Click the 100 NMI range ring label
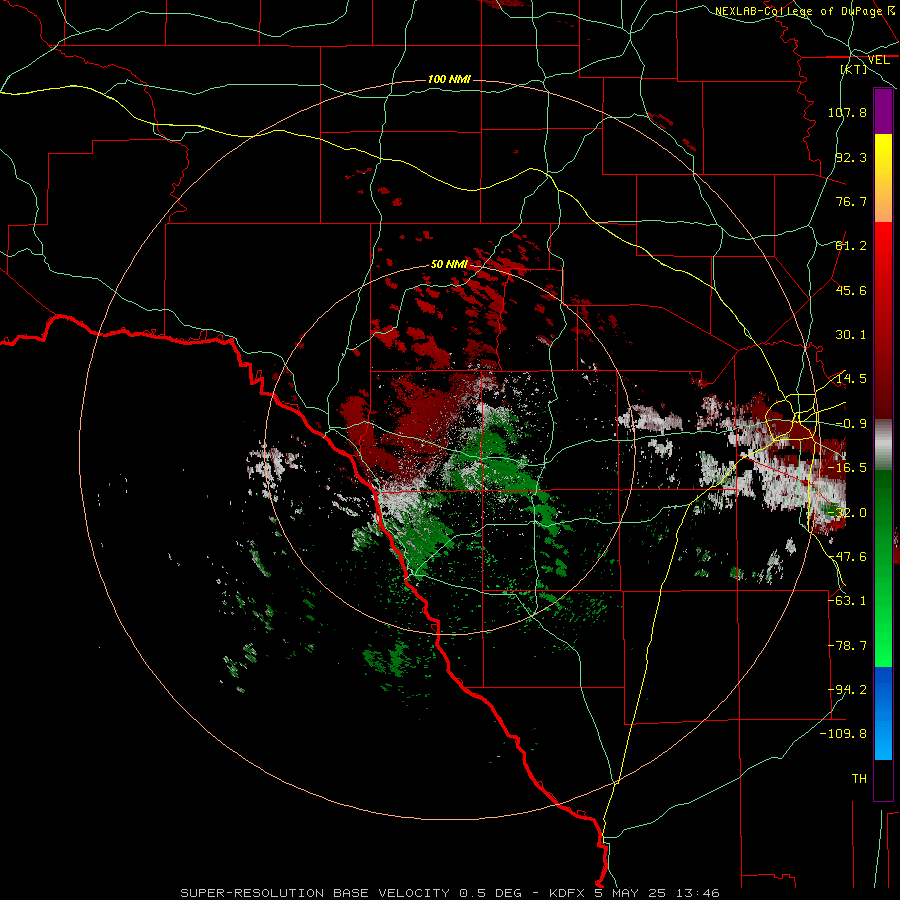 pyautogui.click(x=449, y=79)
